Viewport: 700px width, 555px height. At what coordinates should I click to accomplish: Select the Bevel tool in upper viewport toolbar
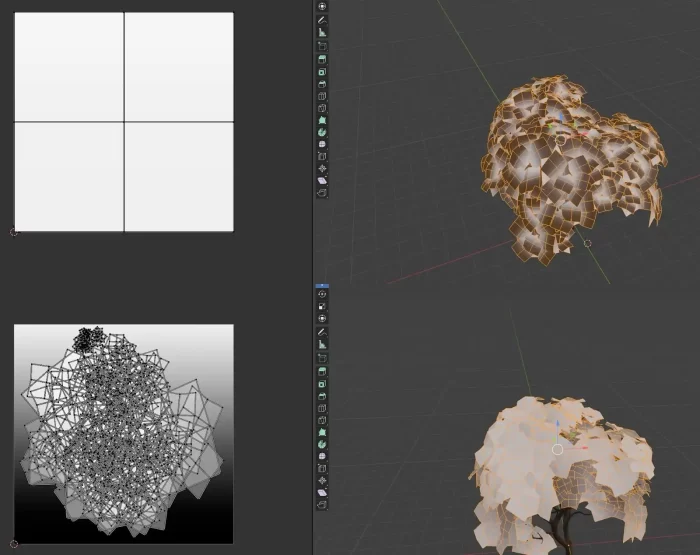coord(322,84)
